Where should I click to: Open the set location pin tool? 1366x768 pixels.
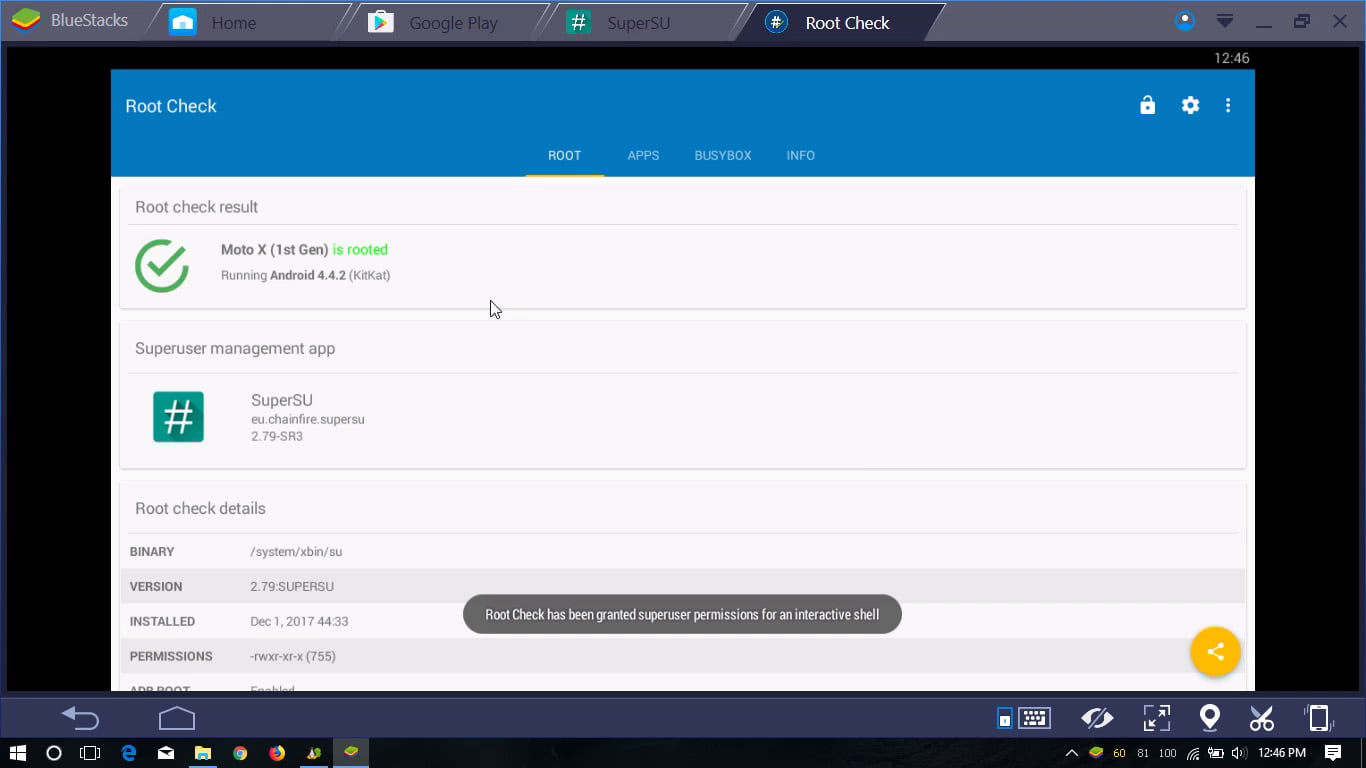click(1209, 718)
